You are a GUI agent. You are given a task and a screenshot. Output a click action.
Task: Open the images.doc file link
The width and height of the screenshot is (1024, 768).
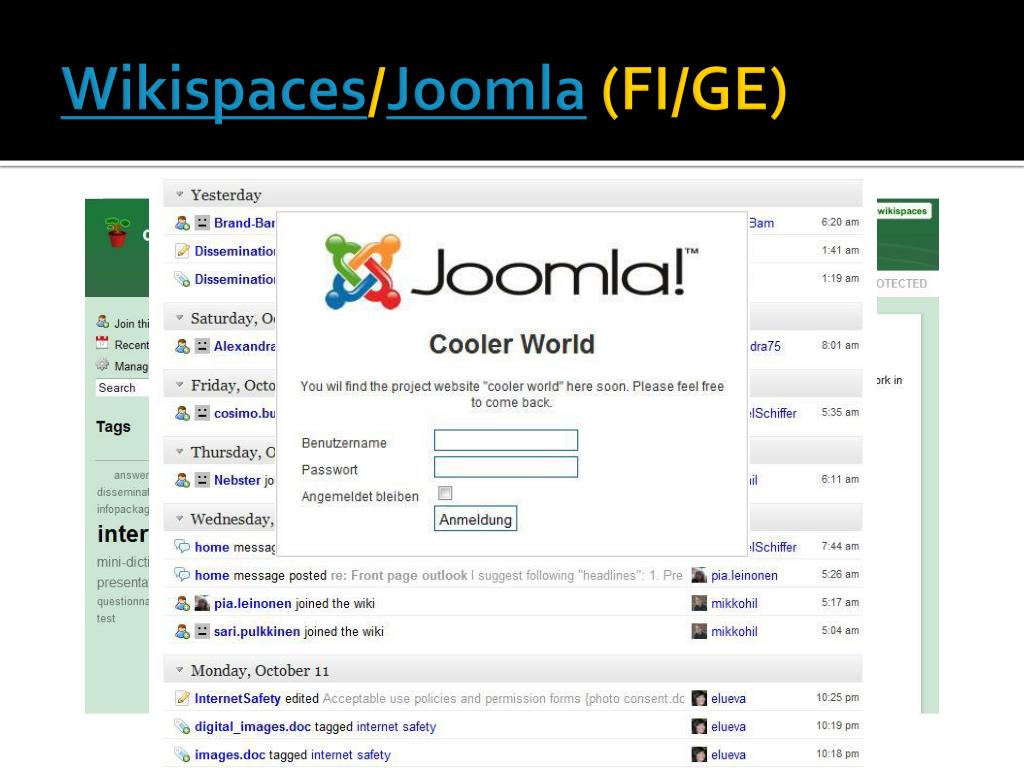(230, 754)
